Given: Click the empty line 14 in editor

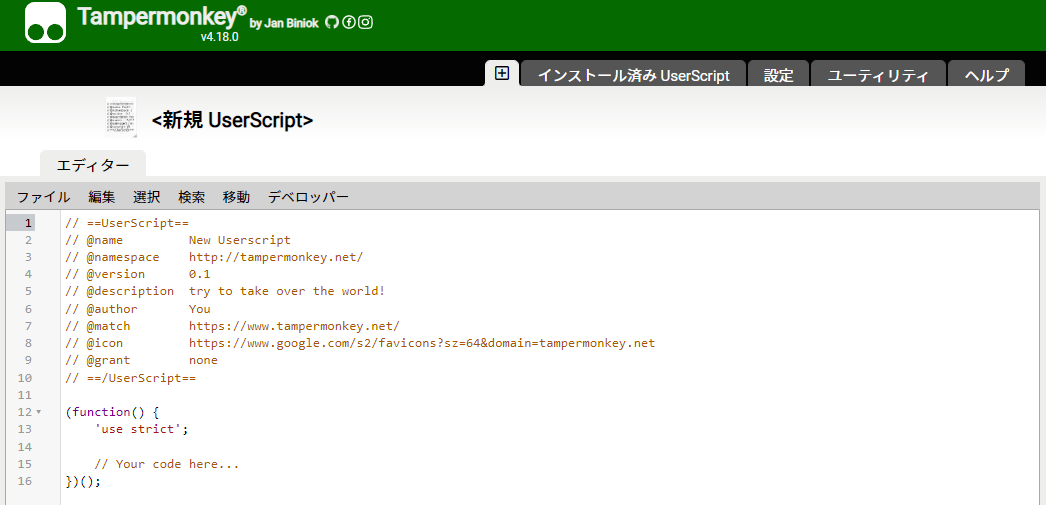Looking at the screenshot, I should pos(549,446).
